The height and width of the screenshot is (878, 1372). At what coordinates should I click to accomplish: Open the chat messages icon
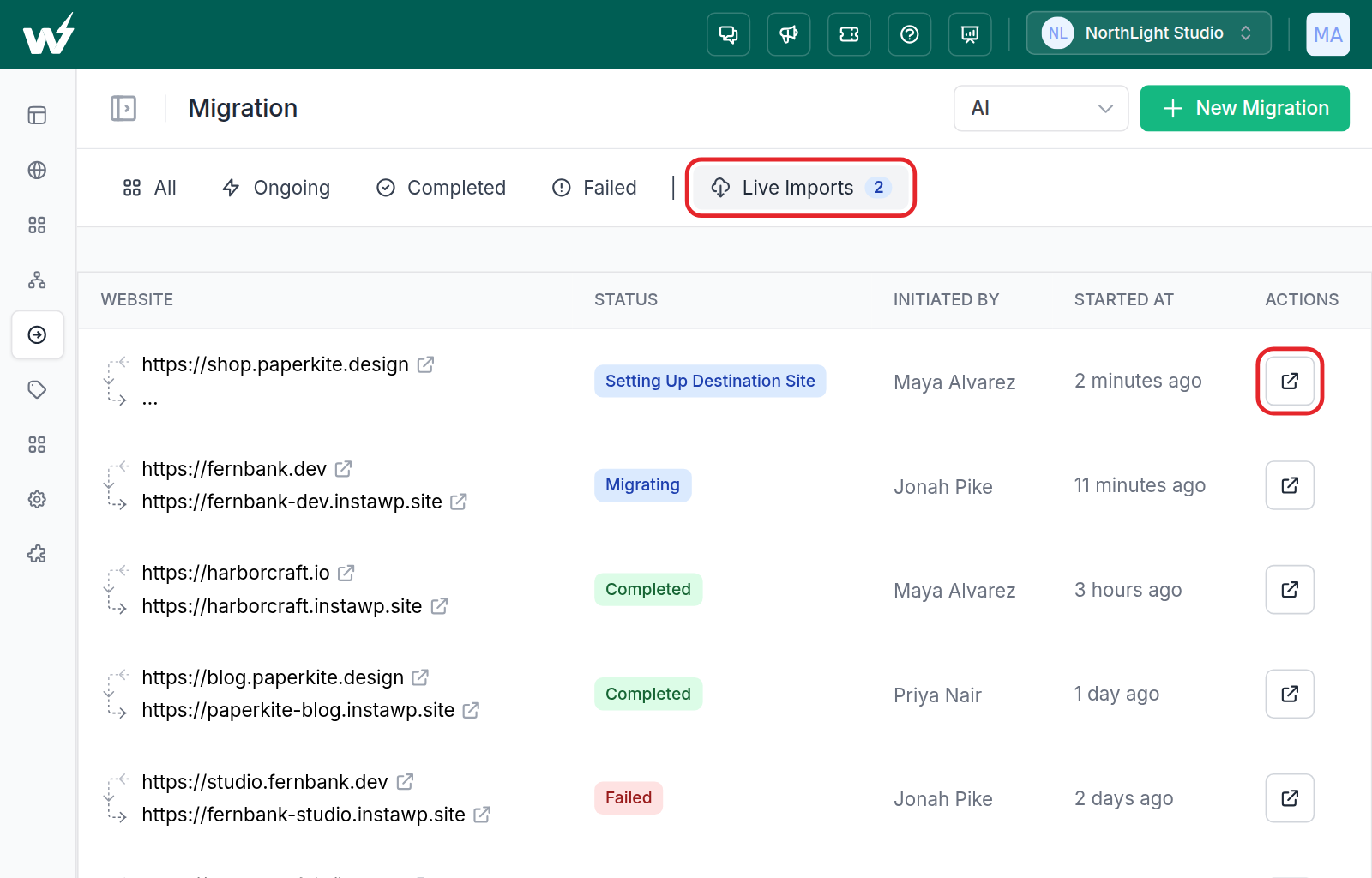[x=728, y=34]
